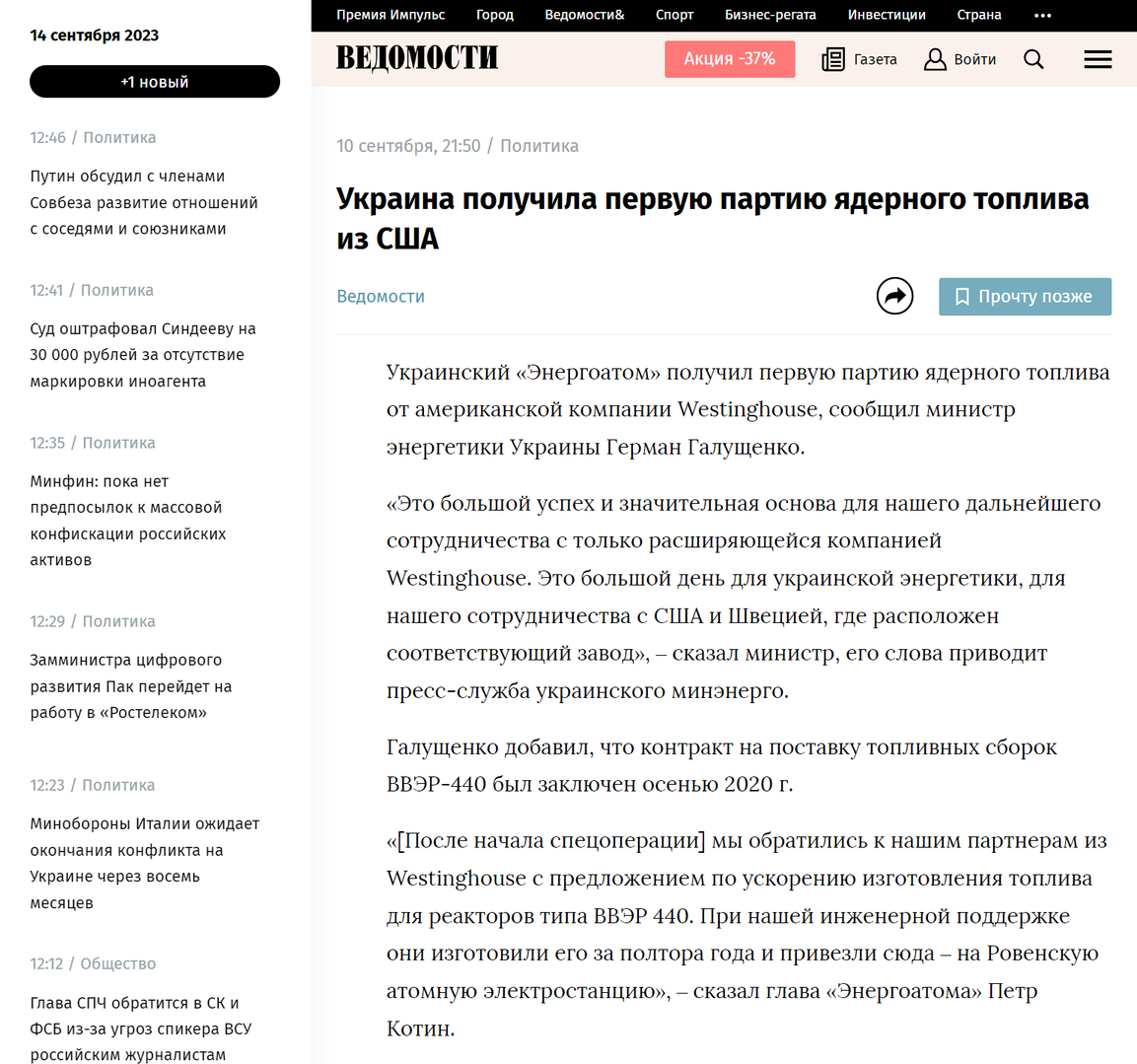Open Инвестиции section in top navigation
This screenshot has height=1064, width=1137.
(887, 15)
